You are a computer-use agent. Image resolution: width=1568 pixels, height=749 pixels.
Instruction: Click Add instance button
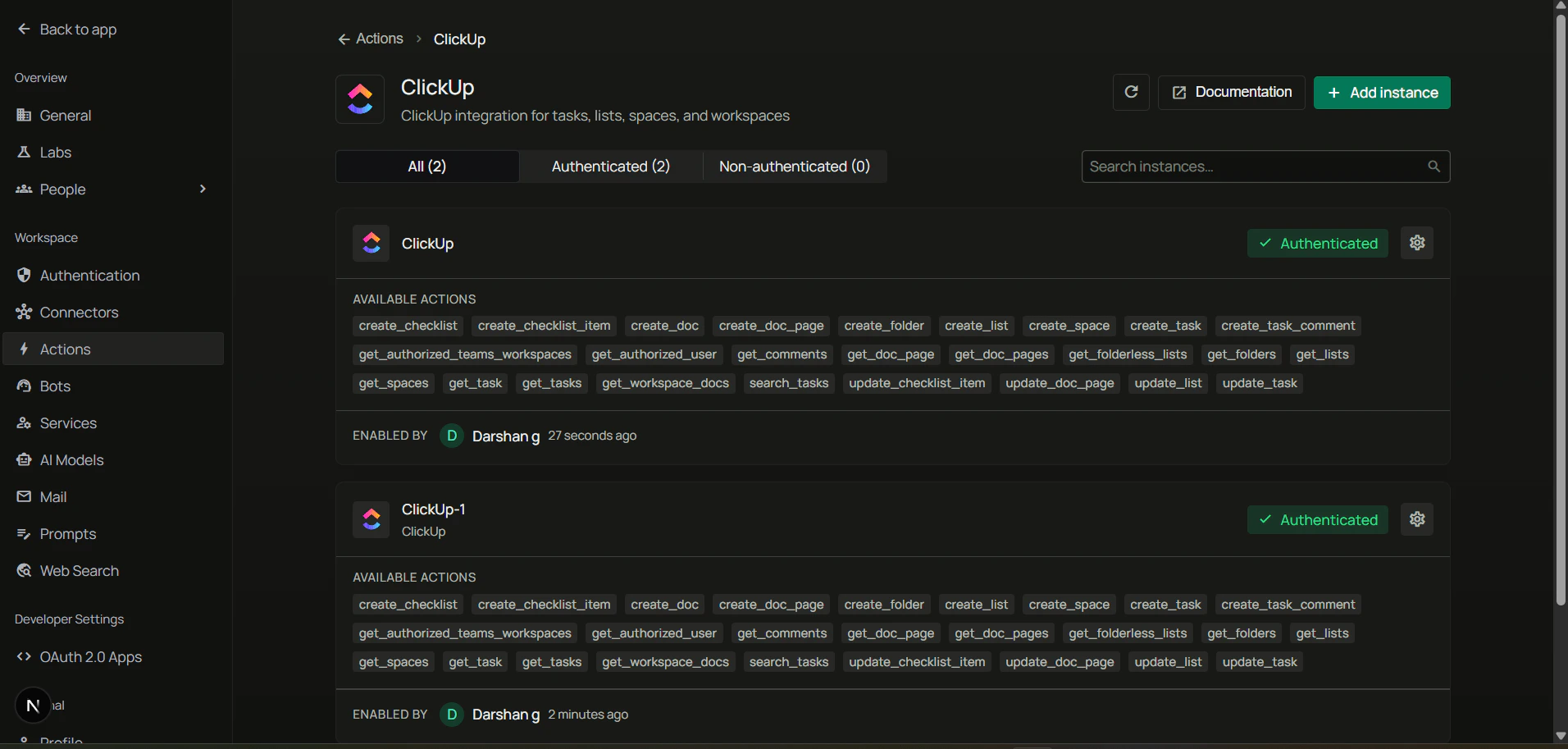[x=1382, y=93]
